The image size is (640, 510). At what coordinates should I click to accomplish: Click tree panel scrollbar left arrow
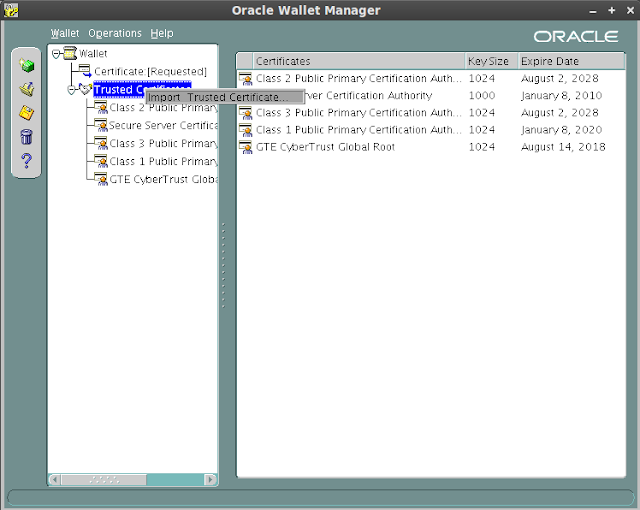pos(55,479)
